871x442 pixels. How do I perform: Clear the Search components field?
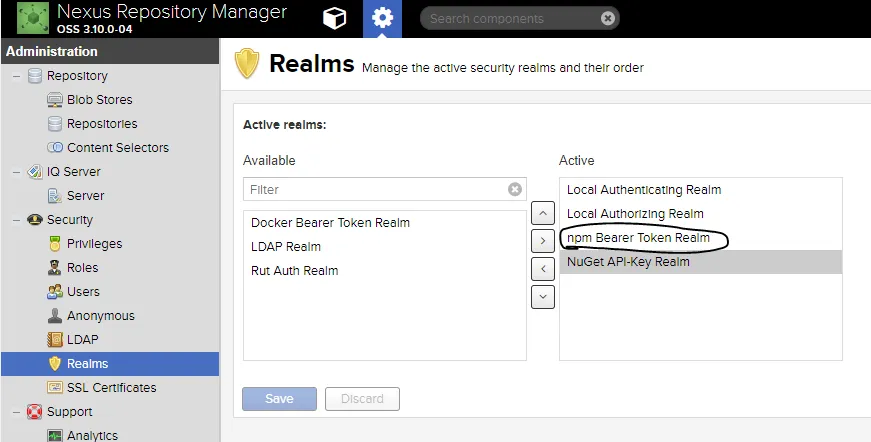(x=608, y=18)
